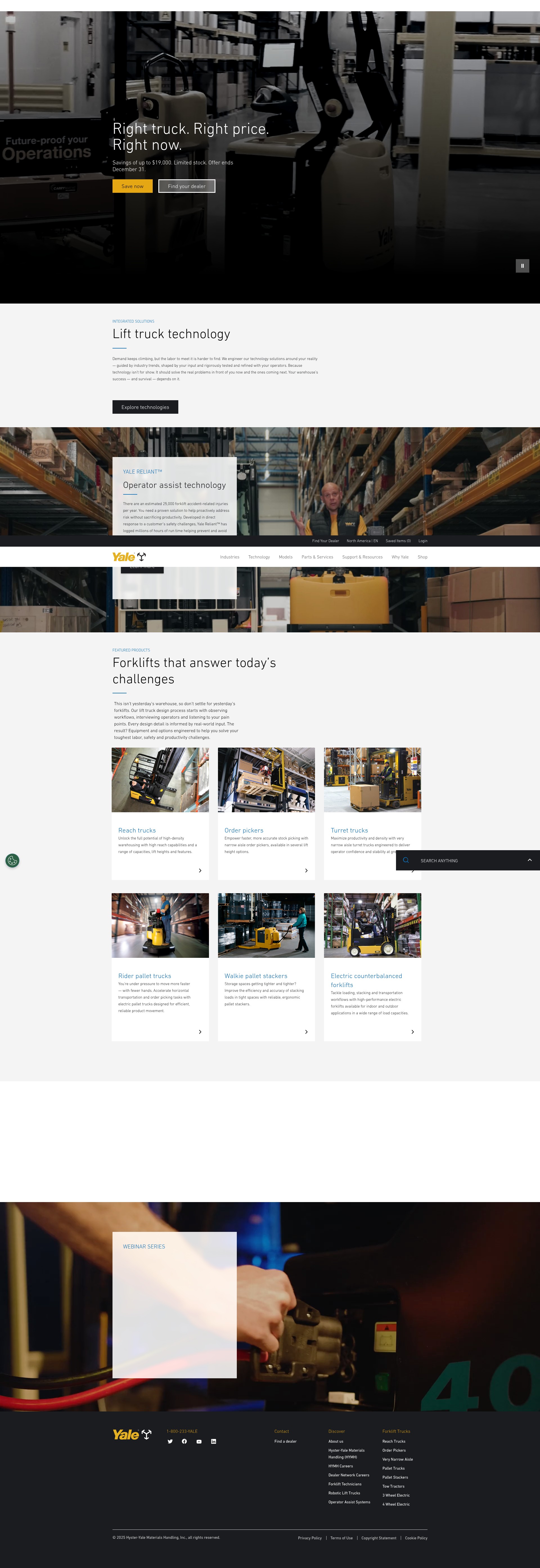This screenshot has width=540, height=1568.
Task: Open Rider pallet trucks card image
Action: click(x=160, y=925)
